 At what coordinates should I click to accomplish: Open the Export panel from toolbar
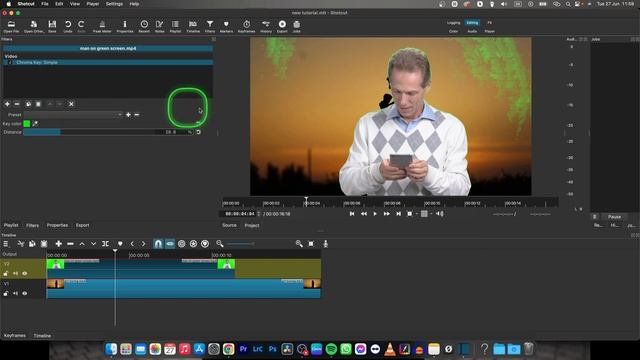click(x=282, y=27)
